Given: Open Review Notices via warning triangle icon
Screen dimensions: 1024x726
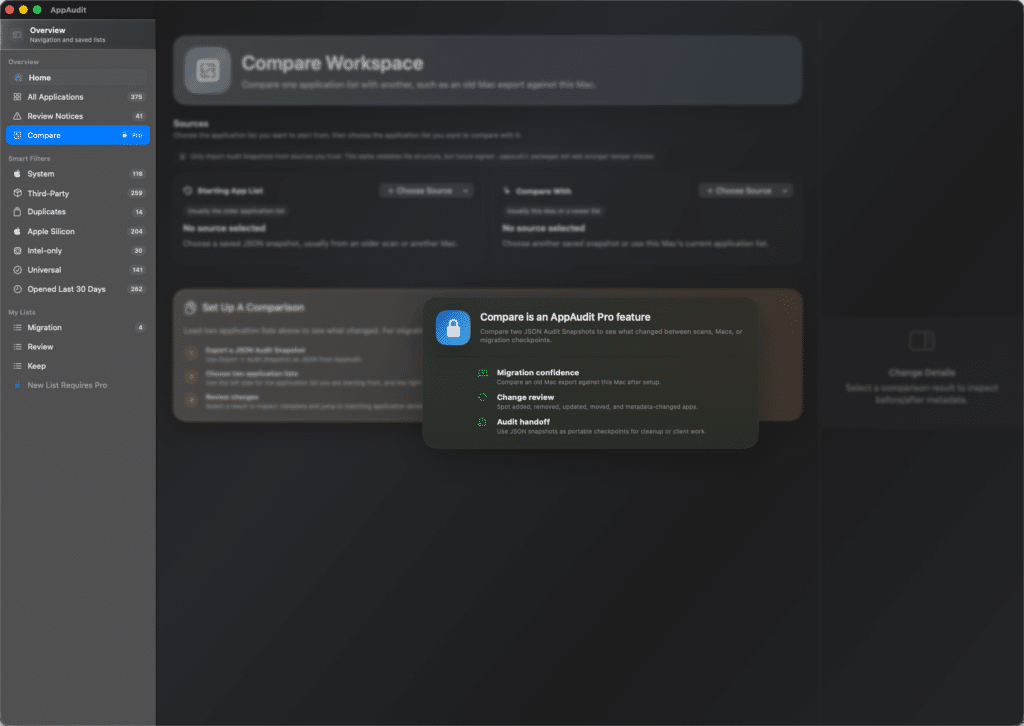Looking at the screenshot, I should (18, 116).
